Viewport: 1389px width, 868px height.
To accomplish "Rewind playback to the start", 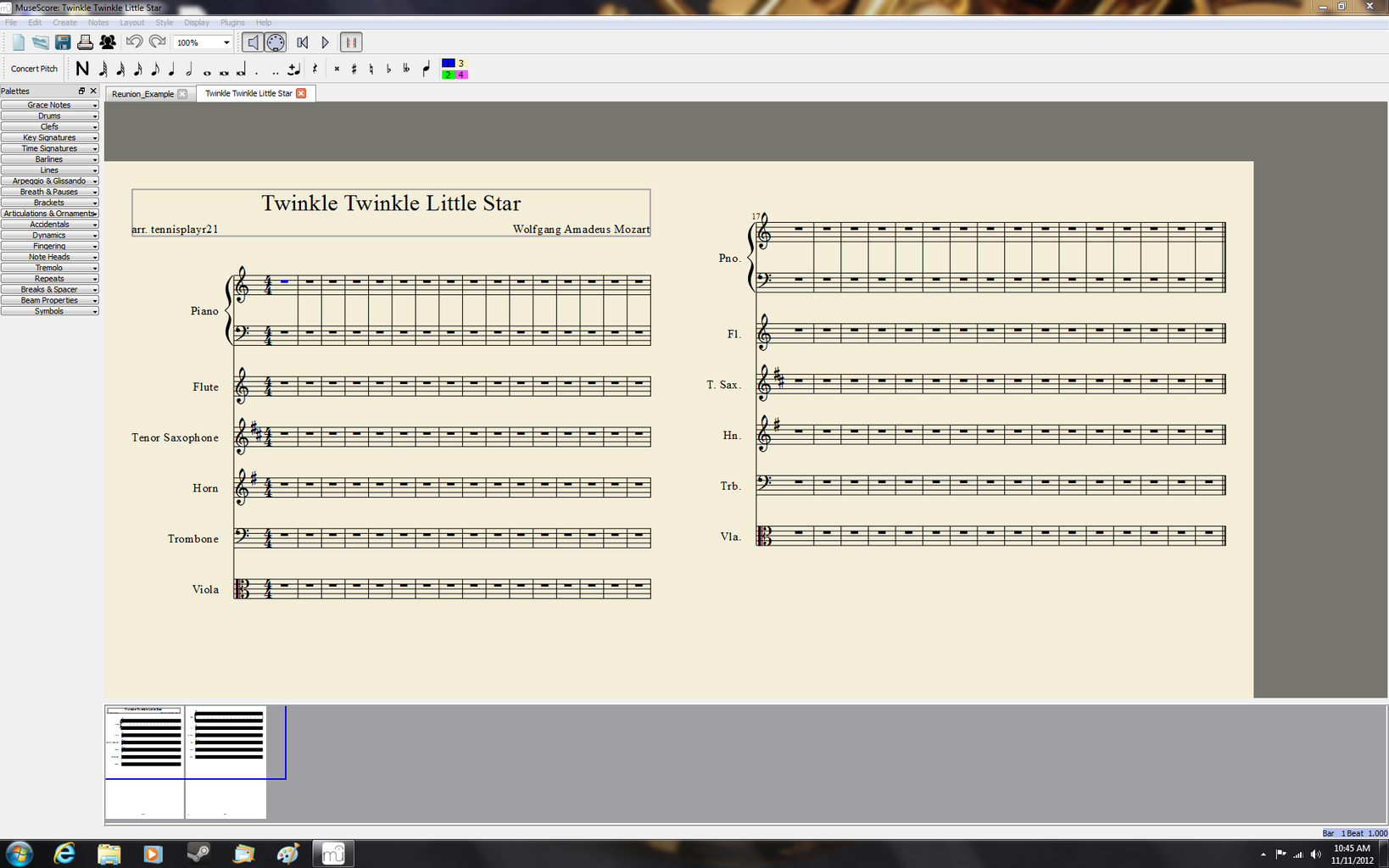I will click(x=302, y=42).
